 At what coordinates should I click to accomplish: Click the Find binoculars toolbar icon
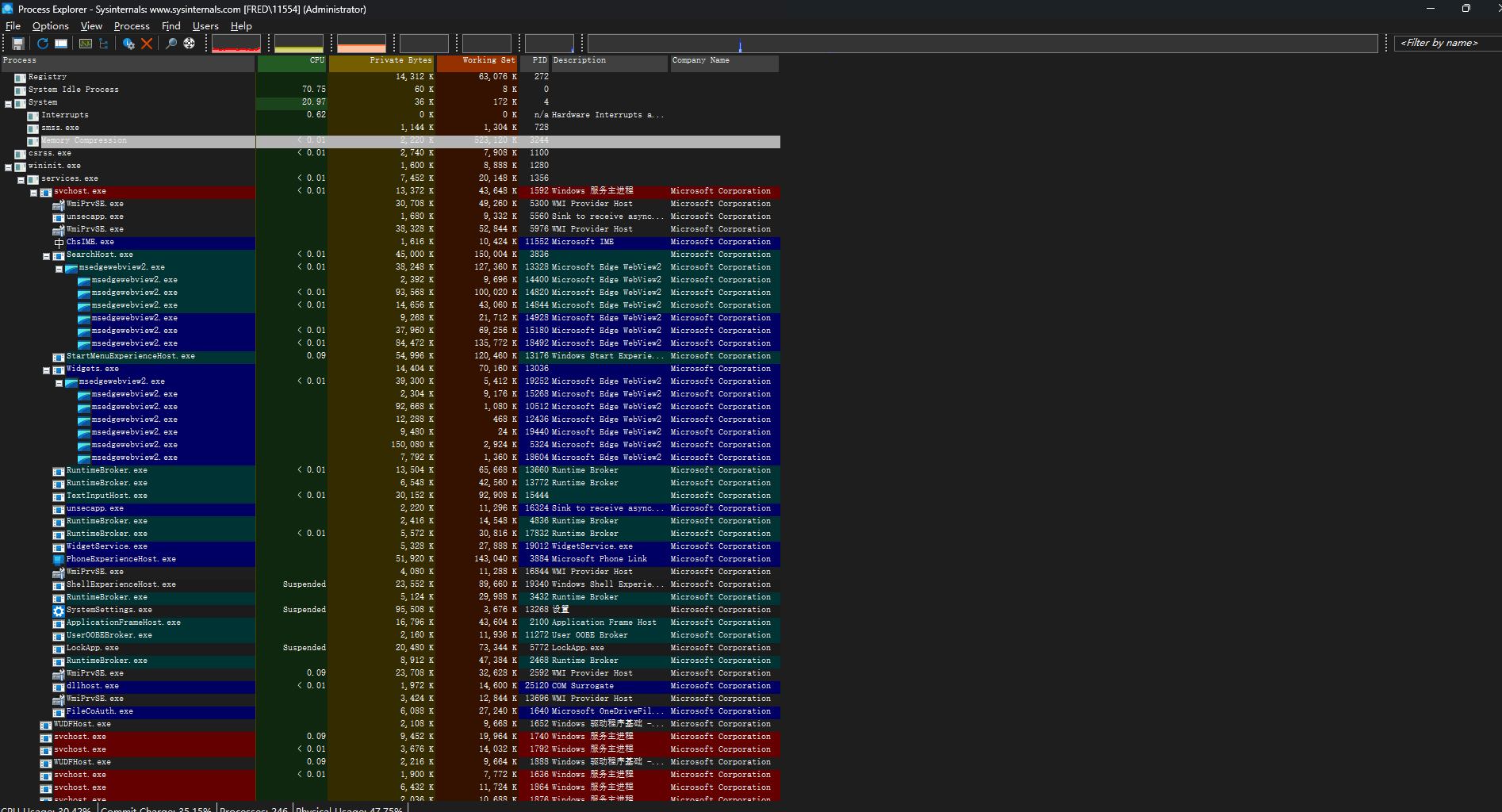171,44
